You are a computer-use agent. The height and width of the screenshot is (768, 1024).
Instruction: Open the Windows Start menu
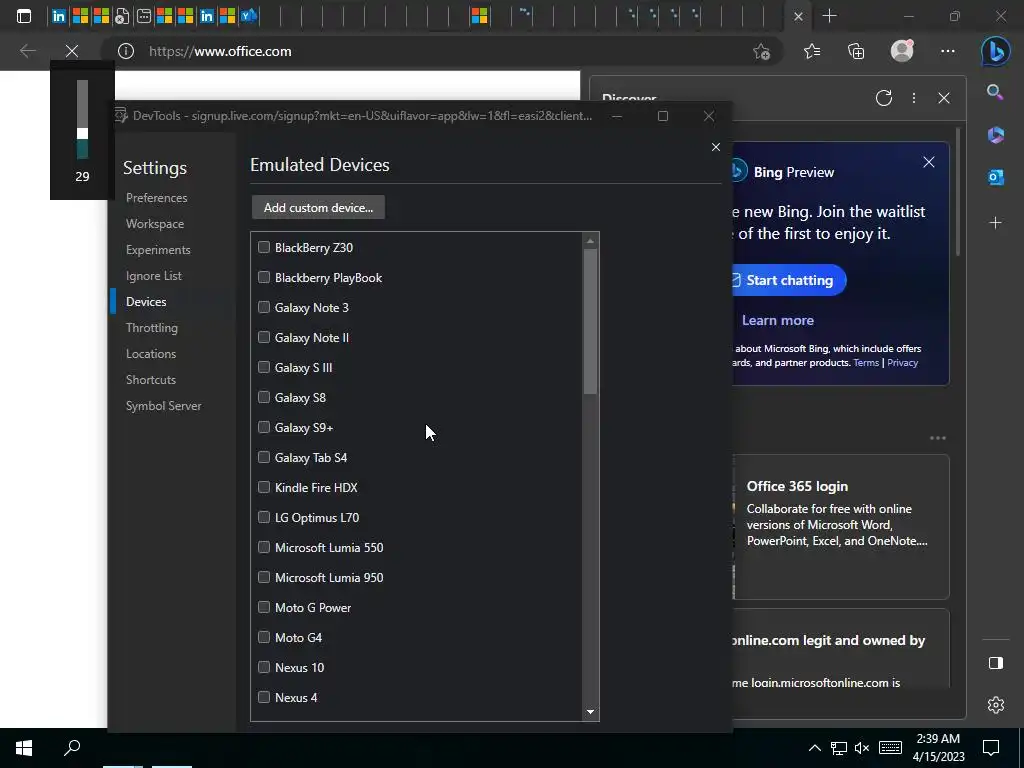(24, 747)
